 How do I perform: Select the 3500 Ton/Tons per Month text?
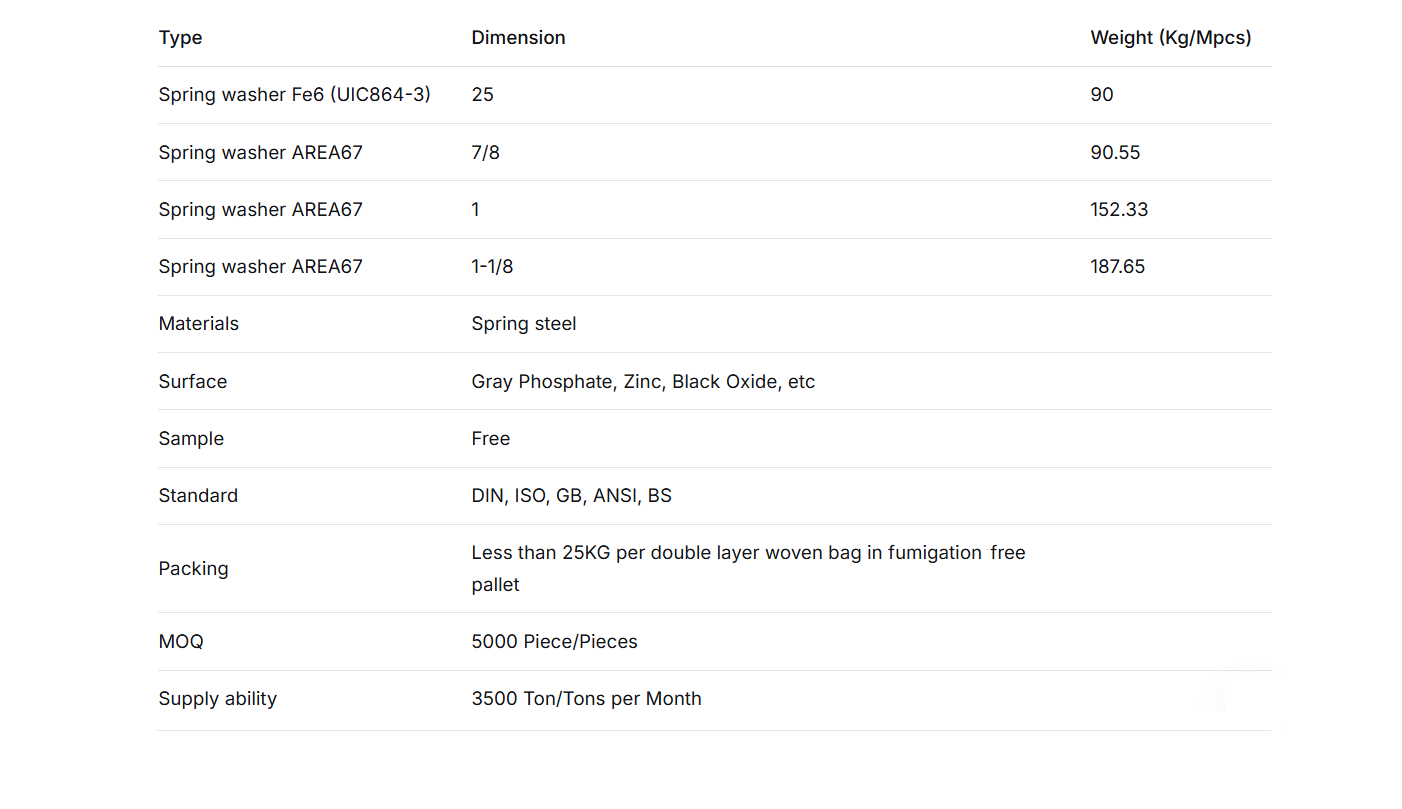[x=586, y=699]
